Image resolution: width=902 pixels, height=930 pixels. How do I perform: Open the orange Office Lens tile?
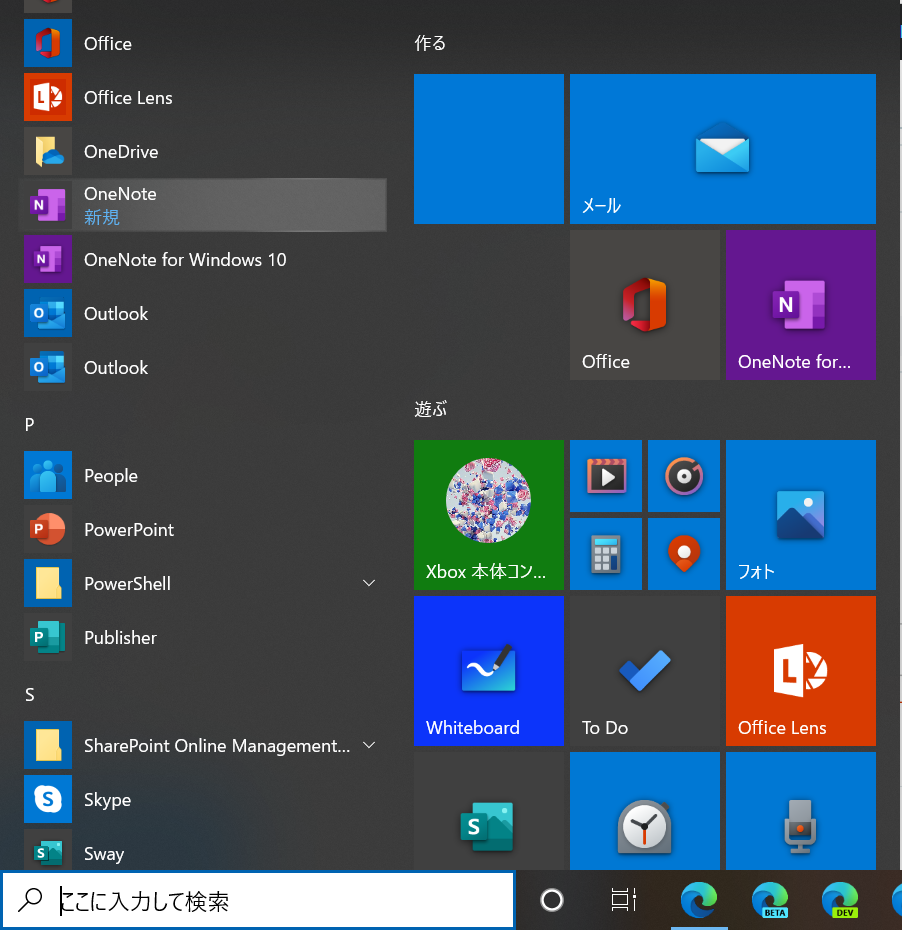[x=801, y=671]
